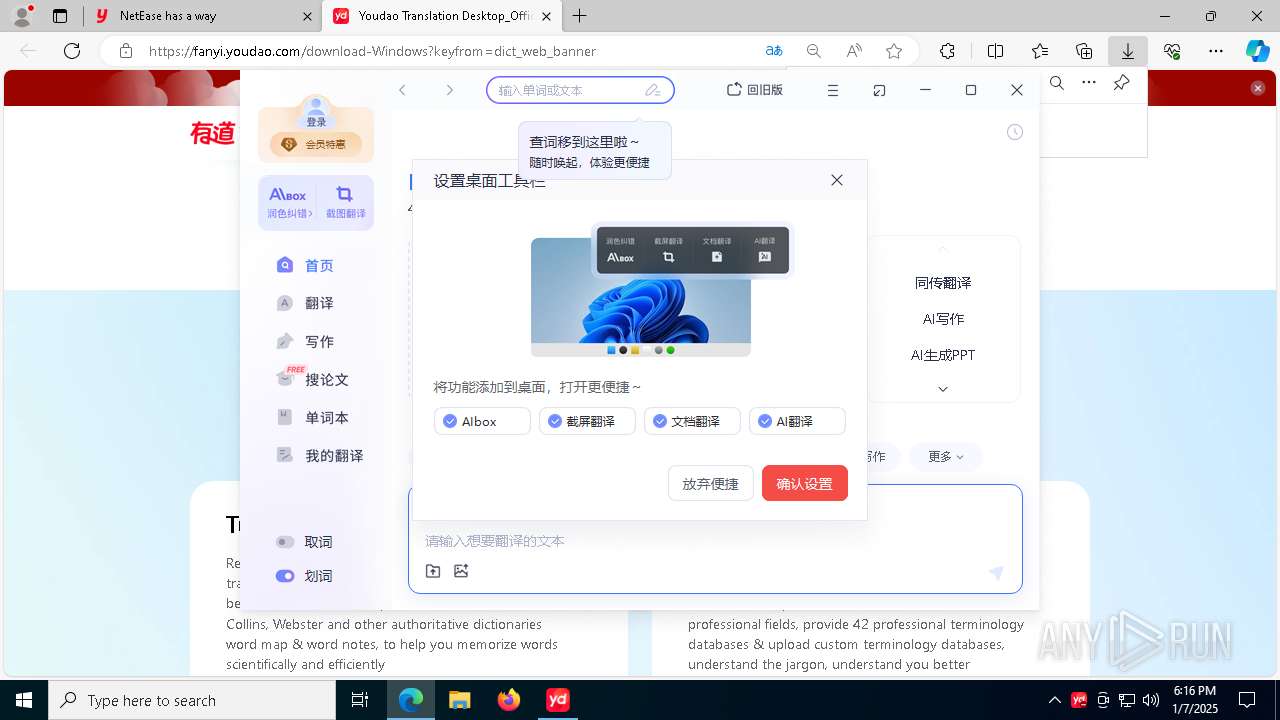Navigate forward in Youdao app
The height and width of the screenshot is (720, 1280).
pos(450,90)
